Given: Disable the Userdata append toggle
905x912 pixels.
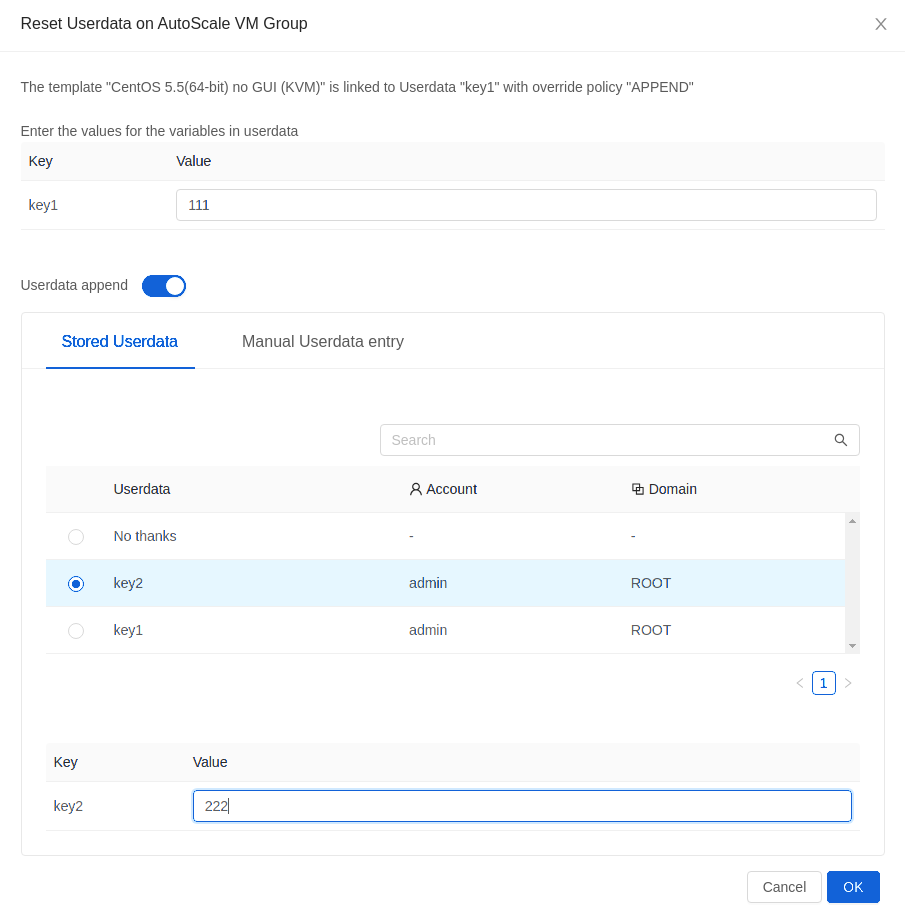Looking at the screenshot, I should (x=163, y=285).
